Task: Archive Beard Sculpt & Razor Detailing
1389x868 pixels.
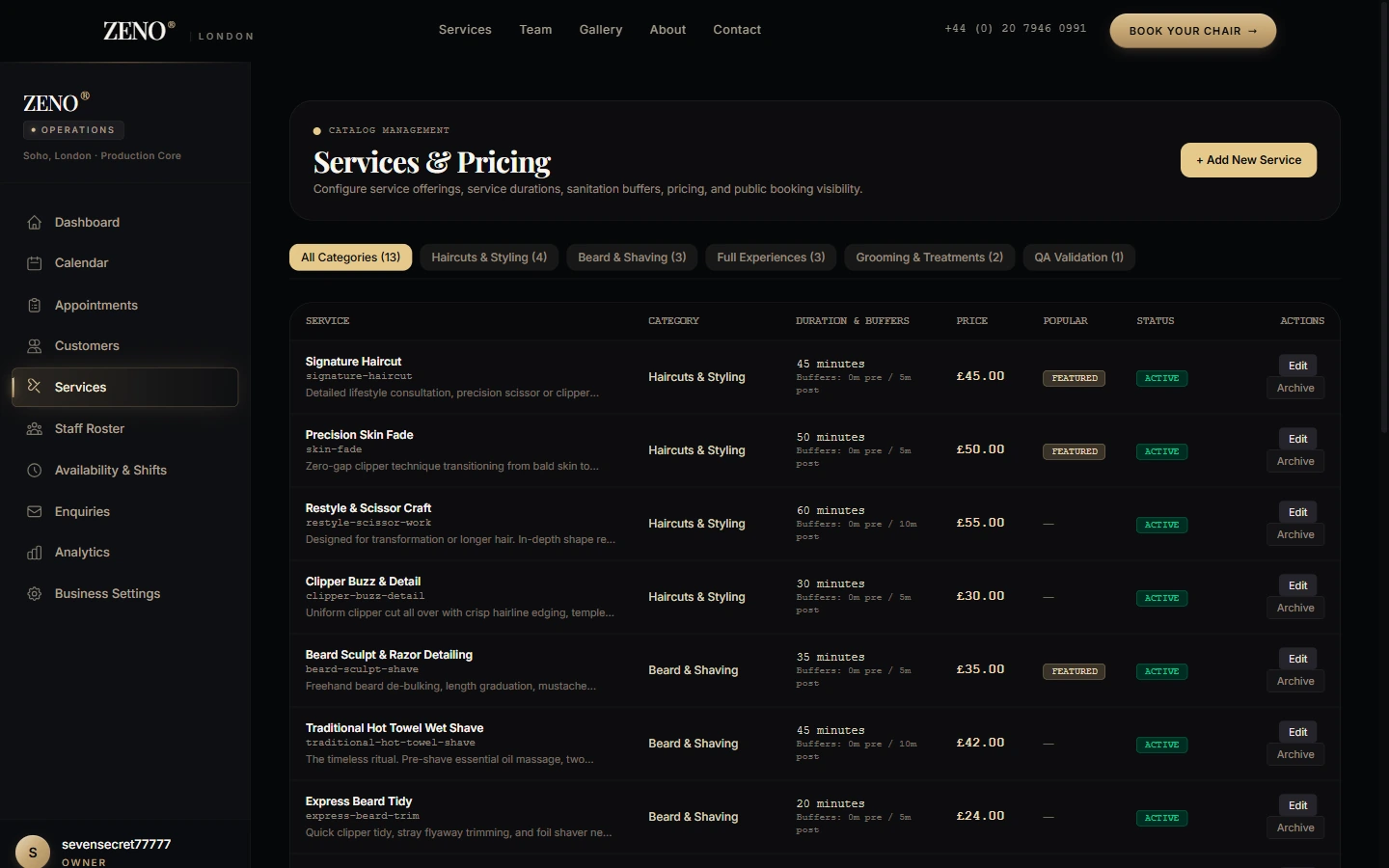Action: pyautogui.click(x=1295, y=681)
